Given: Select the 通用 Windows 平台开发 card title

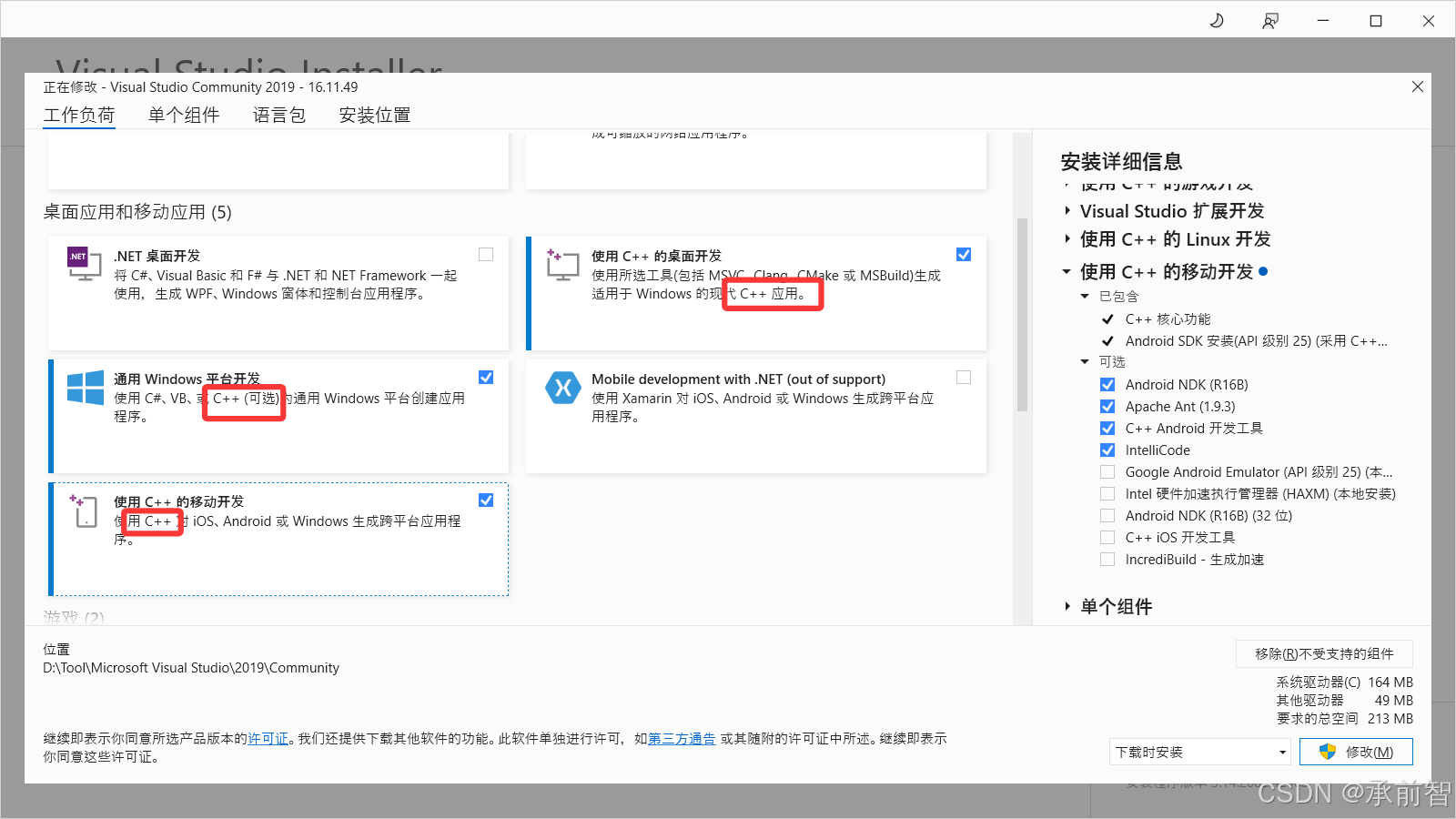Looking at the screenshot, I should [187, 379].
